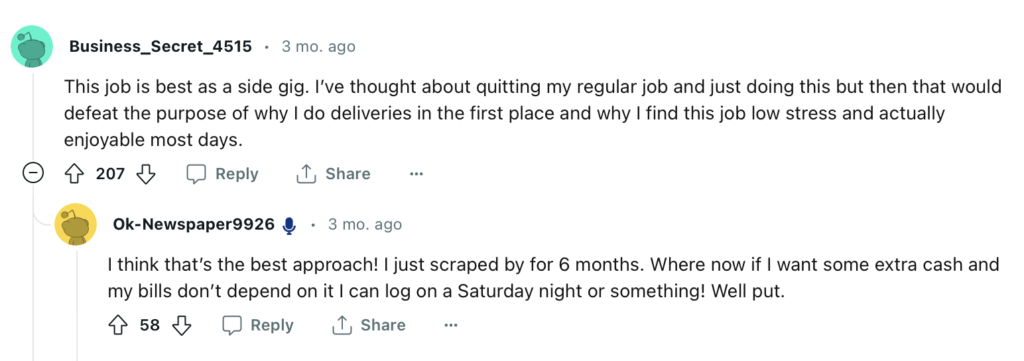Click the 3 mo. ago timestamp on the reply

tap(364, 225)
